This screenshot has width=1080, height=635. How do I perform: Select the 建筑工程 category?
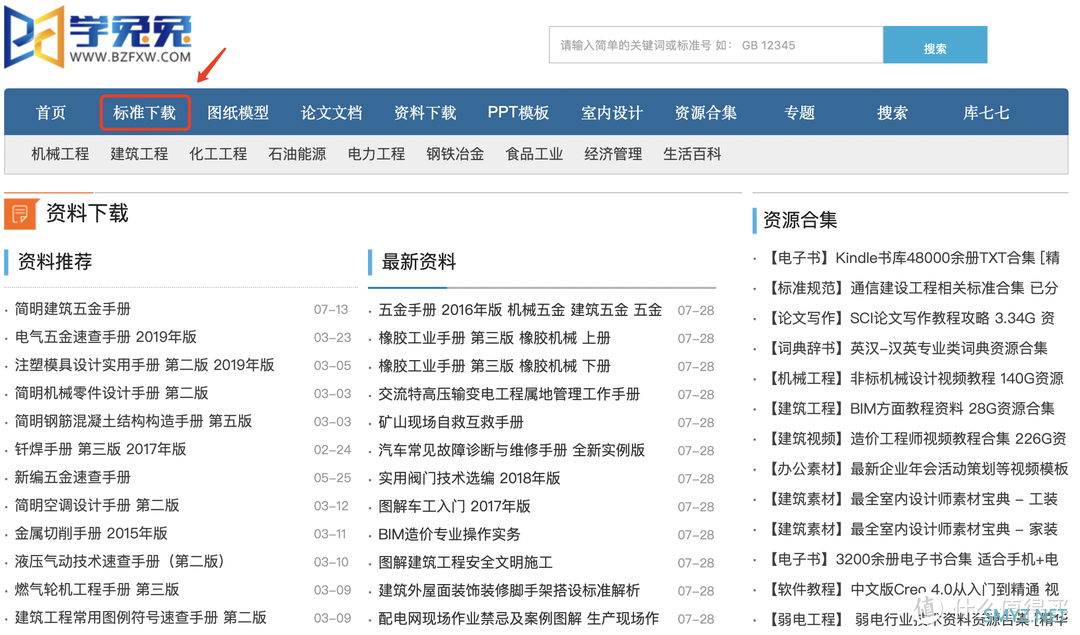139,154
